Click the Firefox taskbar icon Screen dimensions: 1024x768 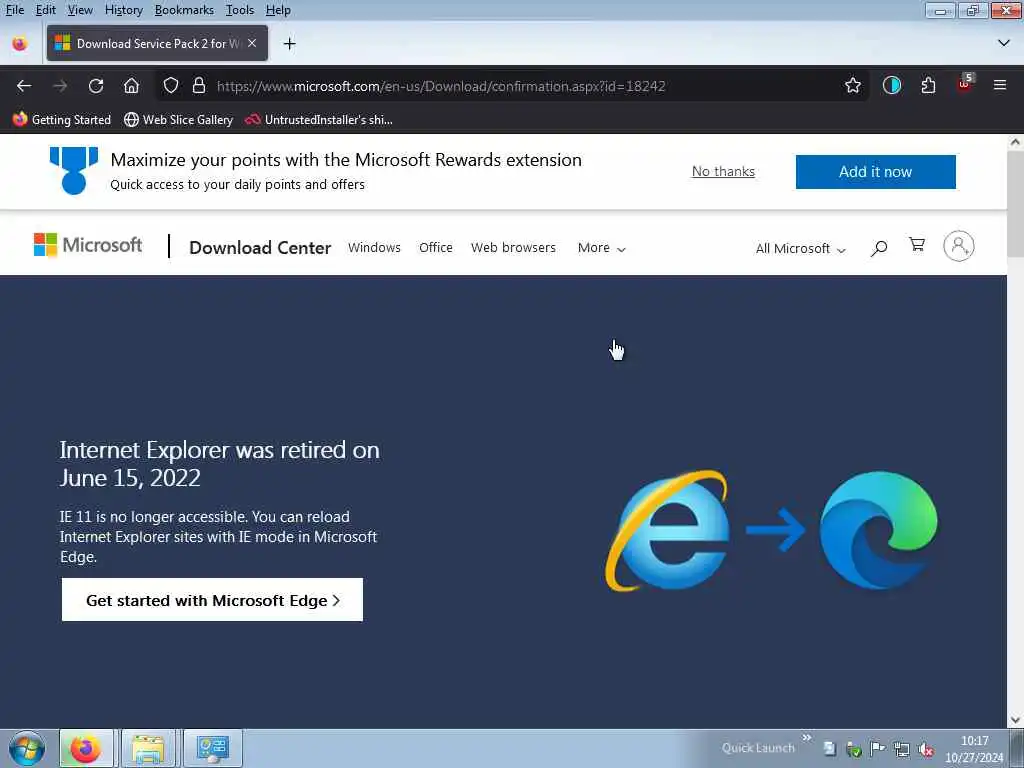(86, 748)
